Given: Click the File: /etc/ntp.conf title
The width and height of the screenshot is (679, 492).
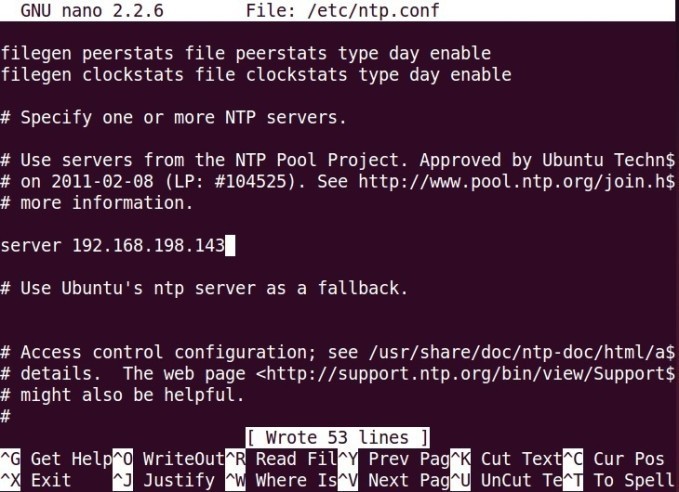Looking at the screenshot, I should tap(343, 10).
